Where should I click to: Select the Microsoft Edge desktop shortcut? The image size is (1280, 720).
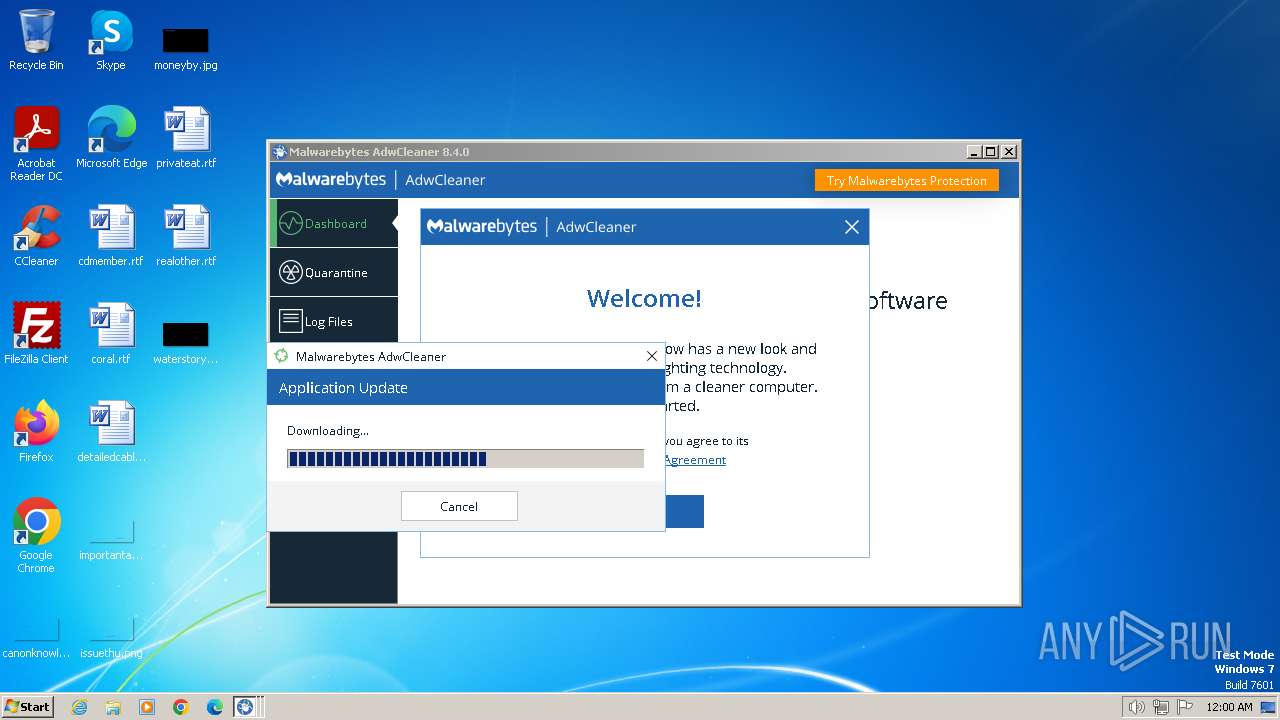pos(111,138)
